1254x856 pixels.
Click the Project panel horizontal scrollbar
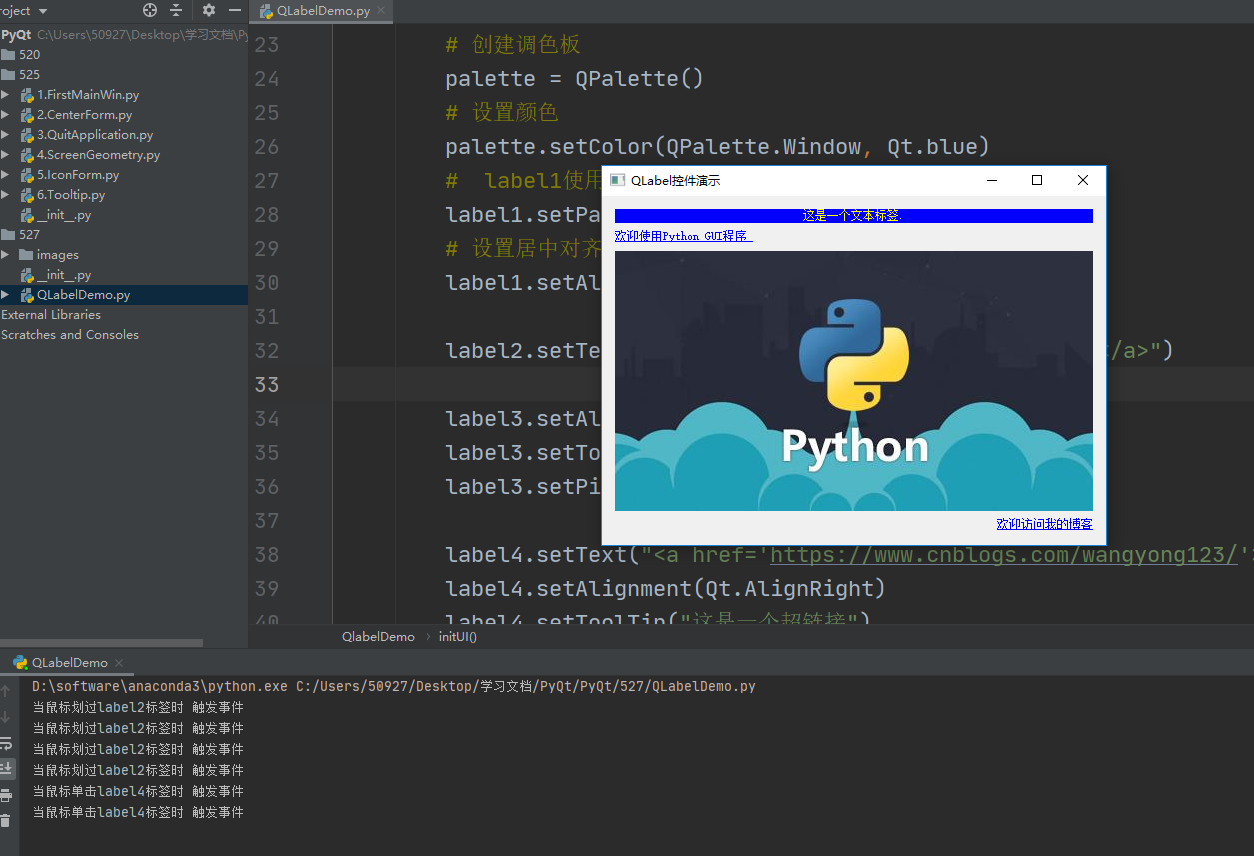pos(101,643)
